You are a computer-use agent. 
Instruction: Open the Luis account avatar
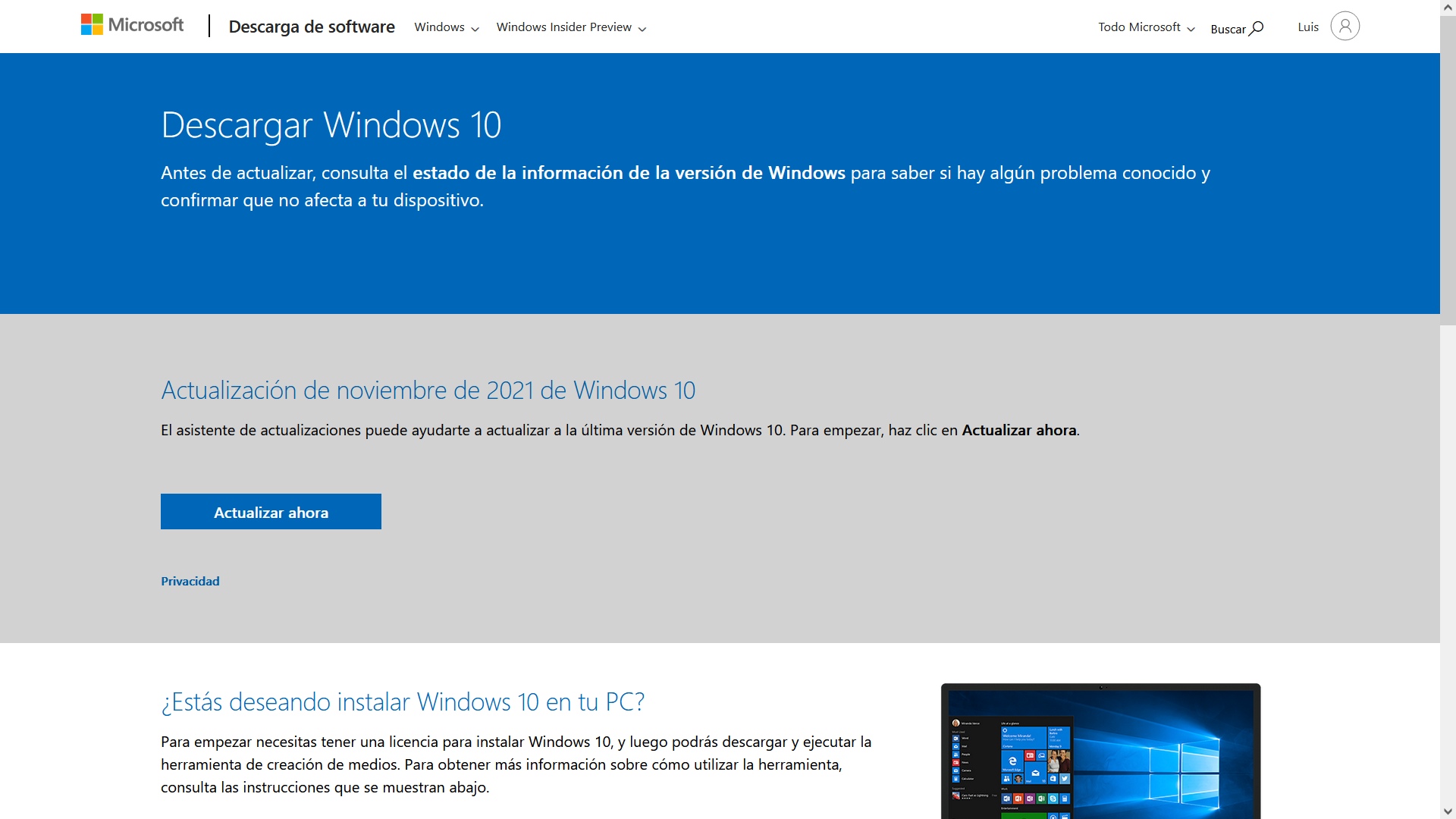(x=1345, y=27)
